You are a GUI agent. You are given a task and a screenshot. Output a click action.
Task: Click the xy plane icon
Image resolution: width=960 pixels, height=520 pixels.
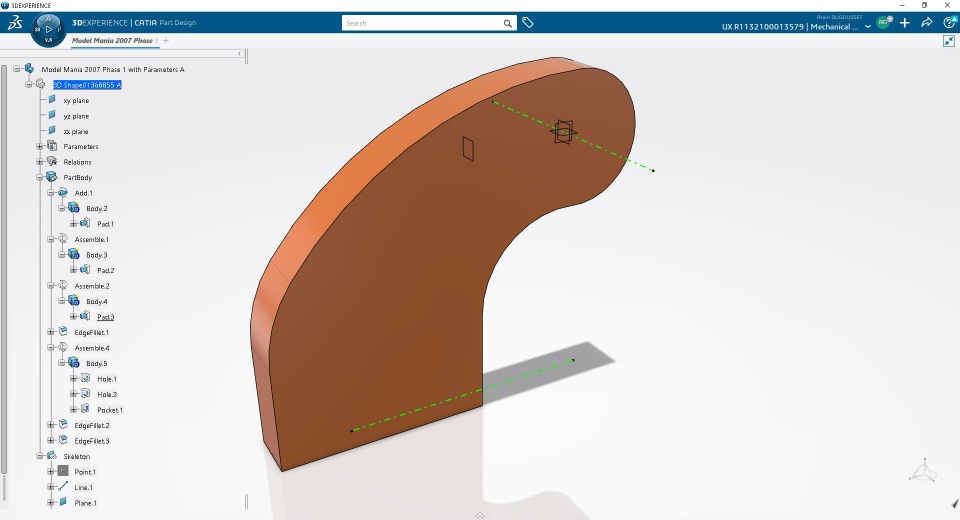[x=53, y=100]
